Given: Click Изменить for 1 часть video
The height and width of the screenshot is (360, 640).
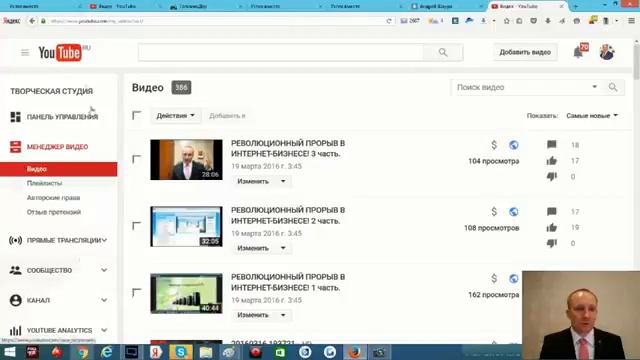Looking at the screenshot, I should pyautogui.click(x=253, y=315).
